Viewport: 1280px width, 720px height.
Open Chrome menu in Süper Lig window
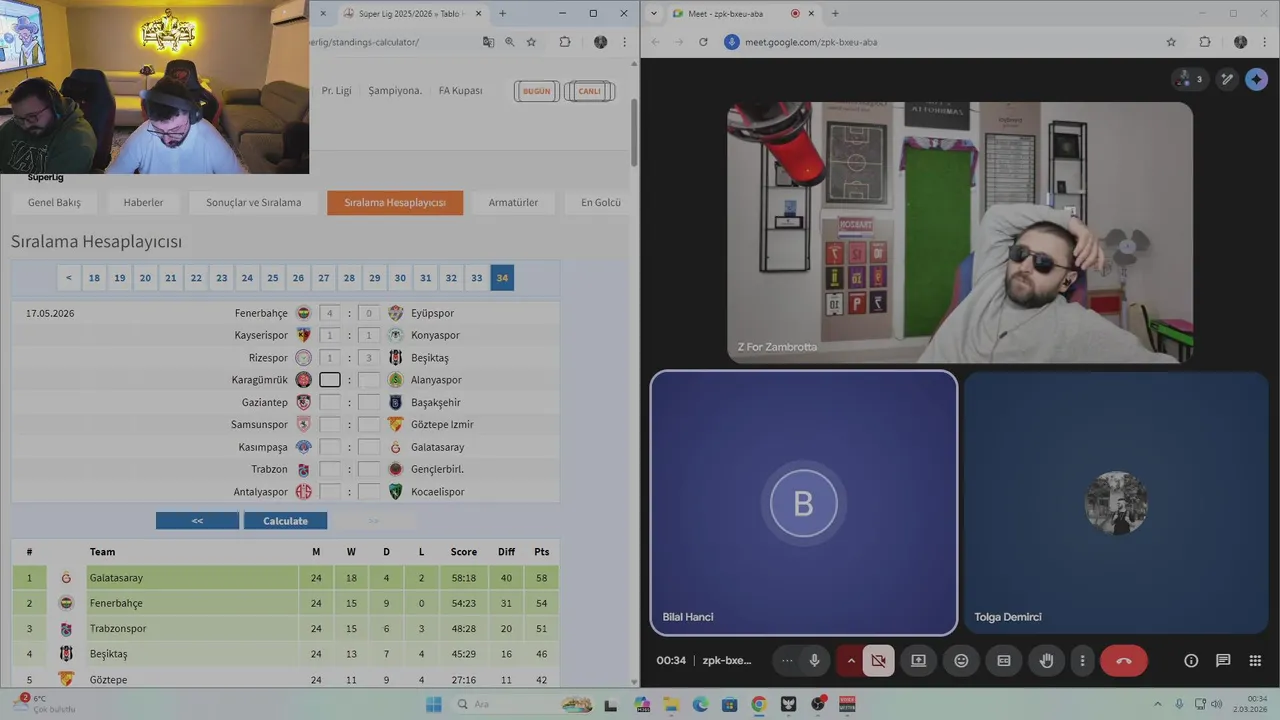[625, 42]
